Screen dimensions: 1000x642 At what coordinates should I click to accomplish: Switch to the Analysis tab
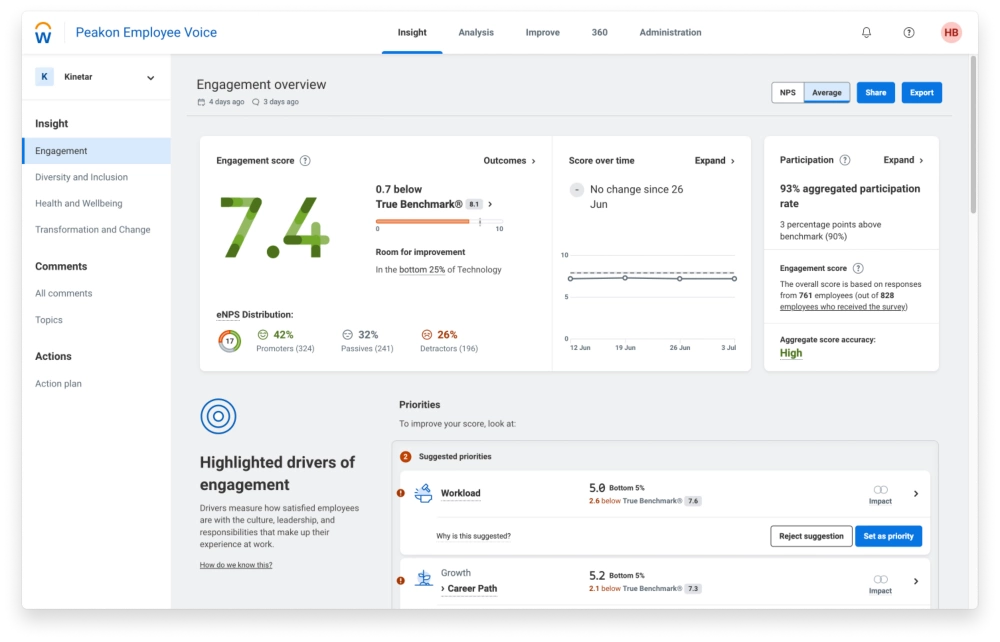(476, 32)
